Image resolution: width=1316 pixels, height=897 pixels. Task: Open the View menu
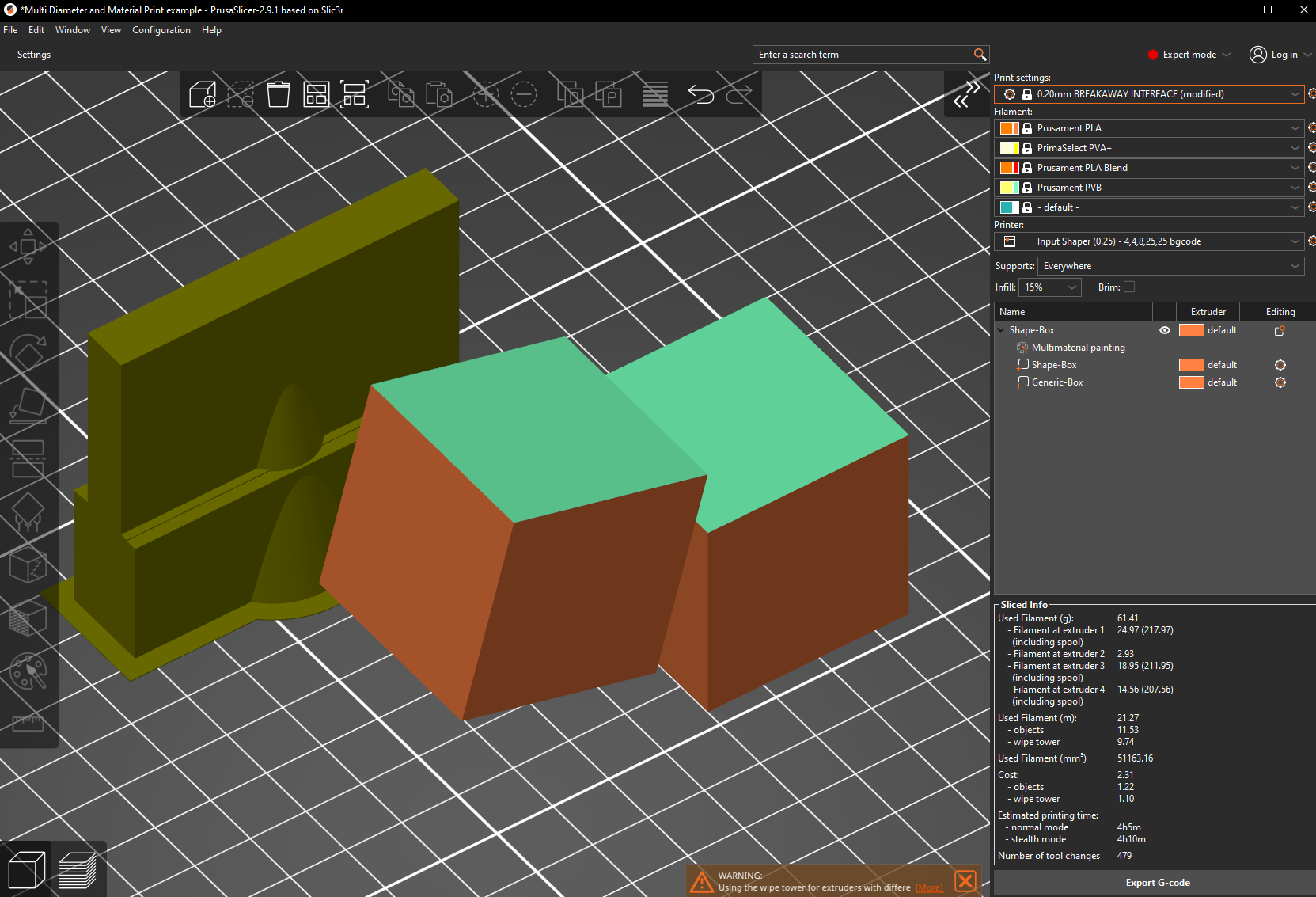tap(111, 30)
